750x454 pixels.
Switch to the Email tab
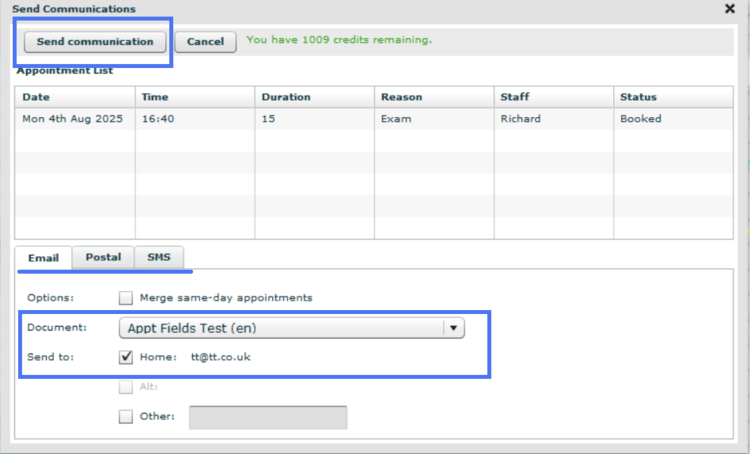[43, 258]
